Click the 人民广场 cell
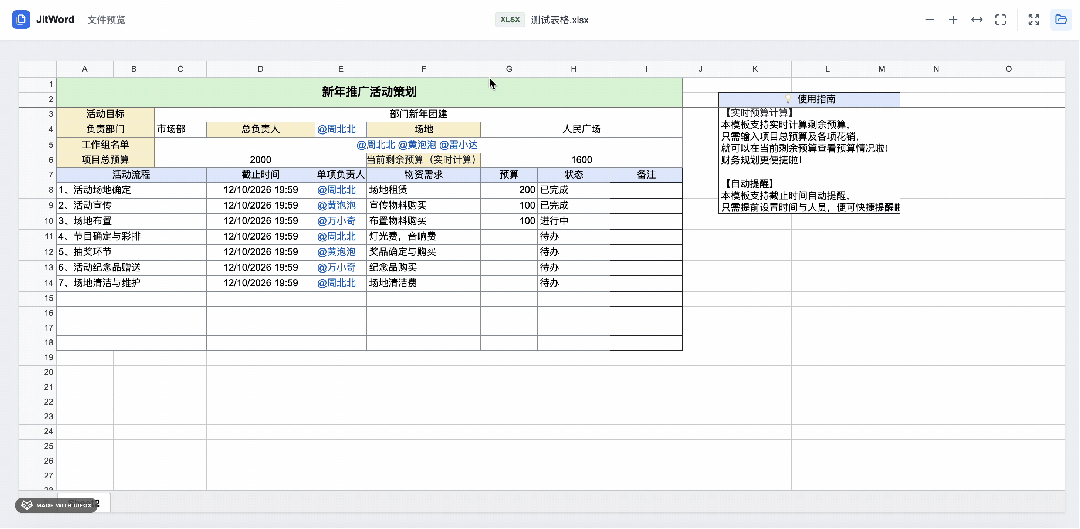1080x529 pixels. 581,129
